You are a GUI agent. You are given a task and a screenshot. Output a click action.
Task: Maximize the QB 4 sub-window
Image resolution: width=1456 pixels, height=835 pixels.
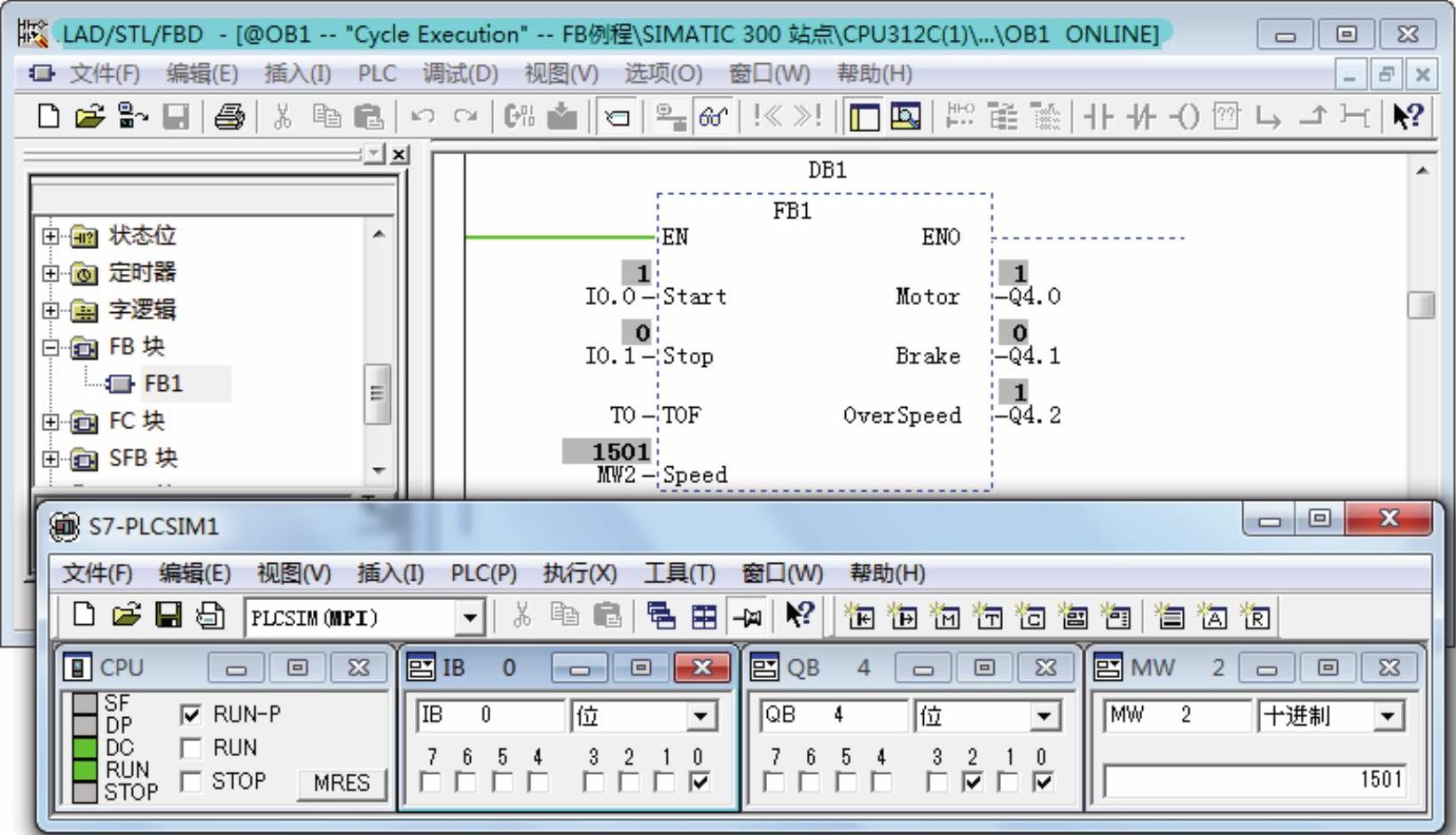984,668
